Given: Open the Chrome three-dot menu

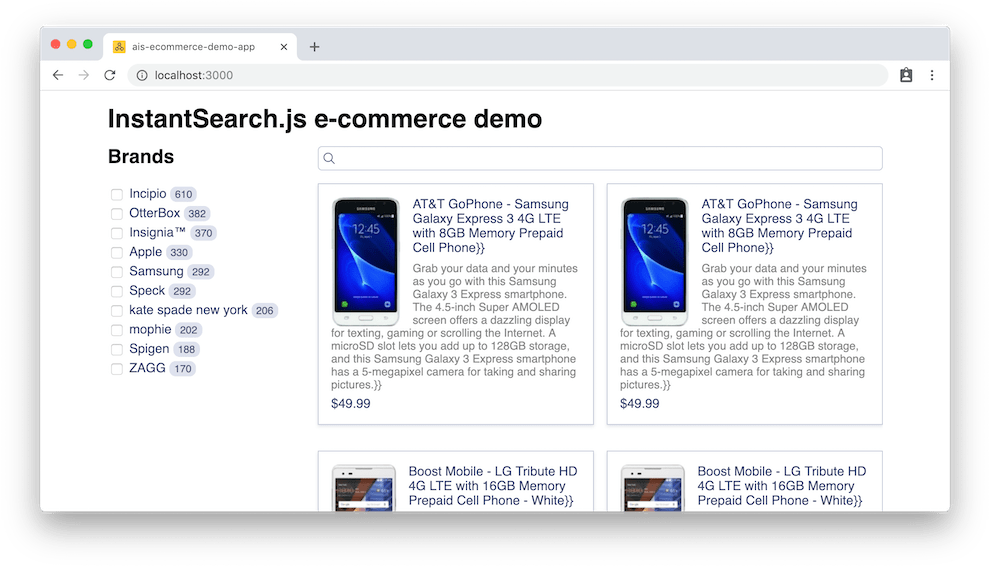Looking at the screenshot, I should tap(932, 75).
